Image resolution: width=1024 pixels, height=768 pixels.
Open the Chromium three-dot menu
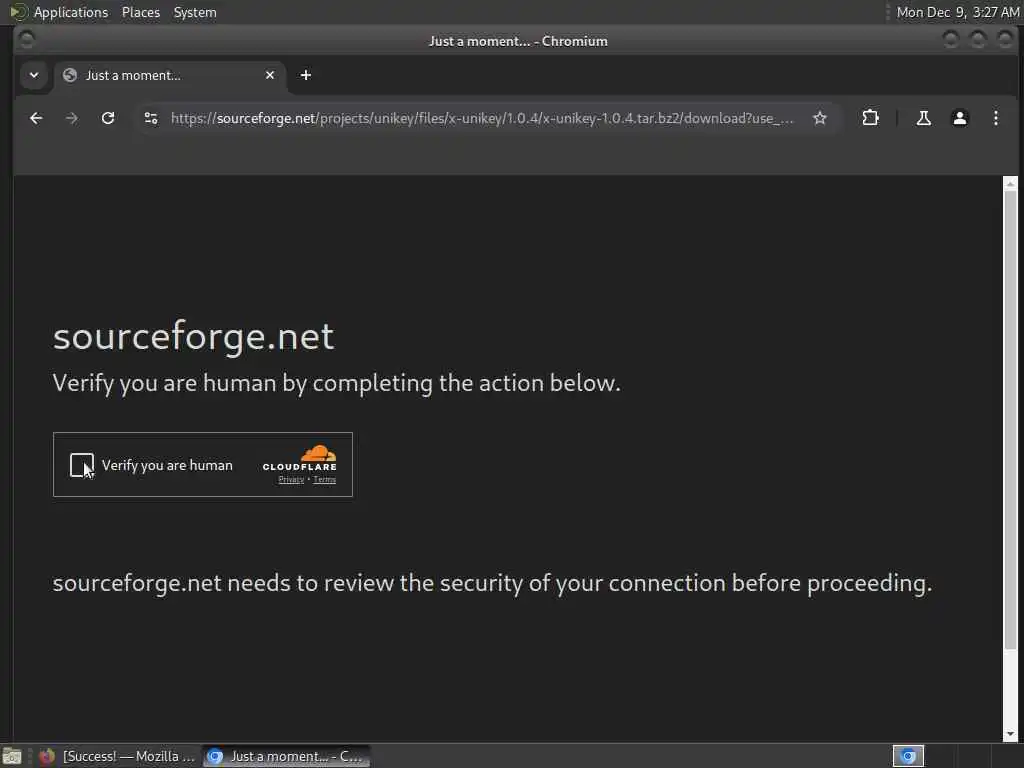pyautogui.click(x=995, y=118)
